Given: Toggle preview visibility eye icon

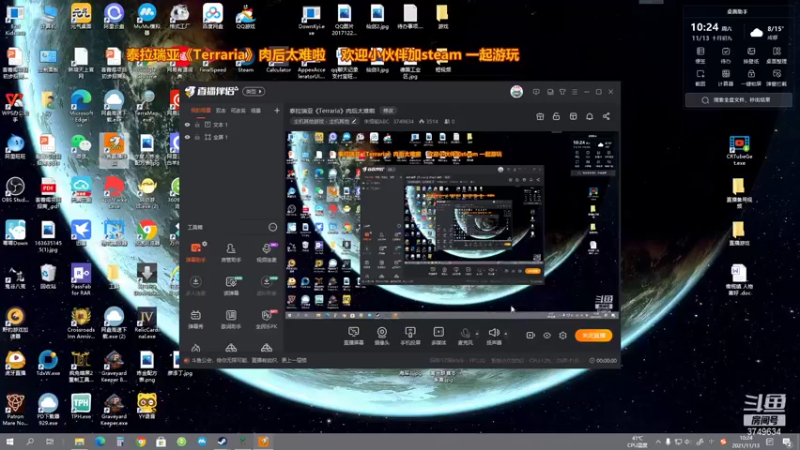Looking at the screenshot, I should [x=546, y=335].
